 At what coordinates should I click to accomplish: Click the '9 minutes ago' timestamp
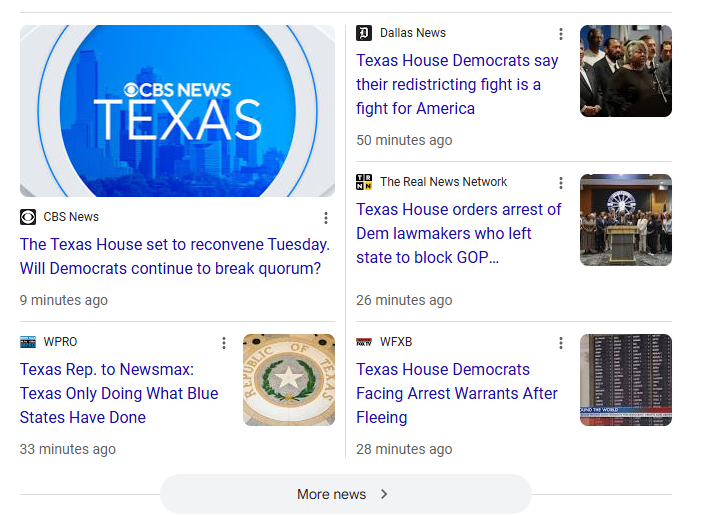tap(64, 300)
